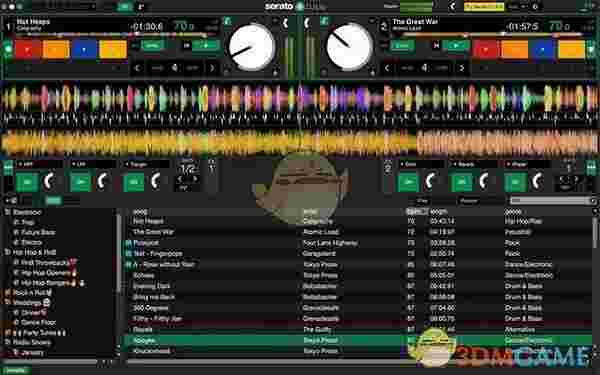Open the Echo effect selector dropdown
600x375 pixels.
[421, 164]
